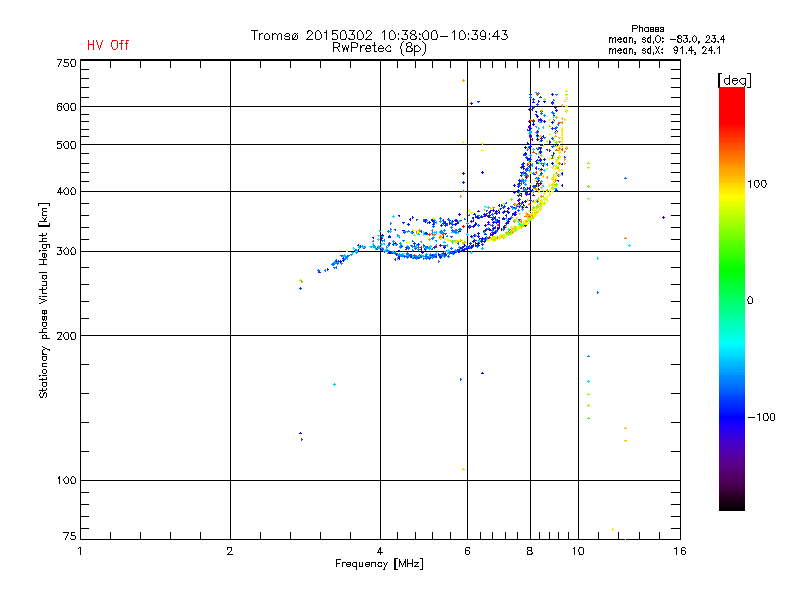Click the phase colorbar gradient
Image resolution: width=800 pixels, height=600 pixels.
click(x=732, y=298)
